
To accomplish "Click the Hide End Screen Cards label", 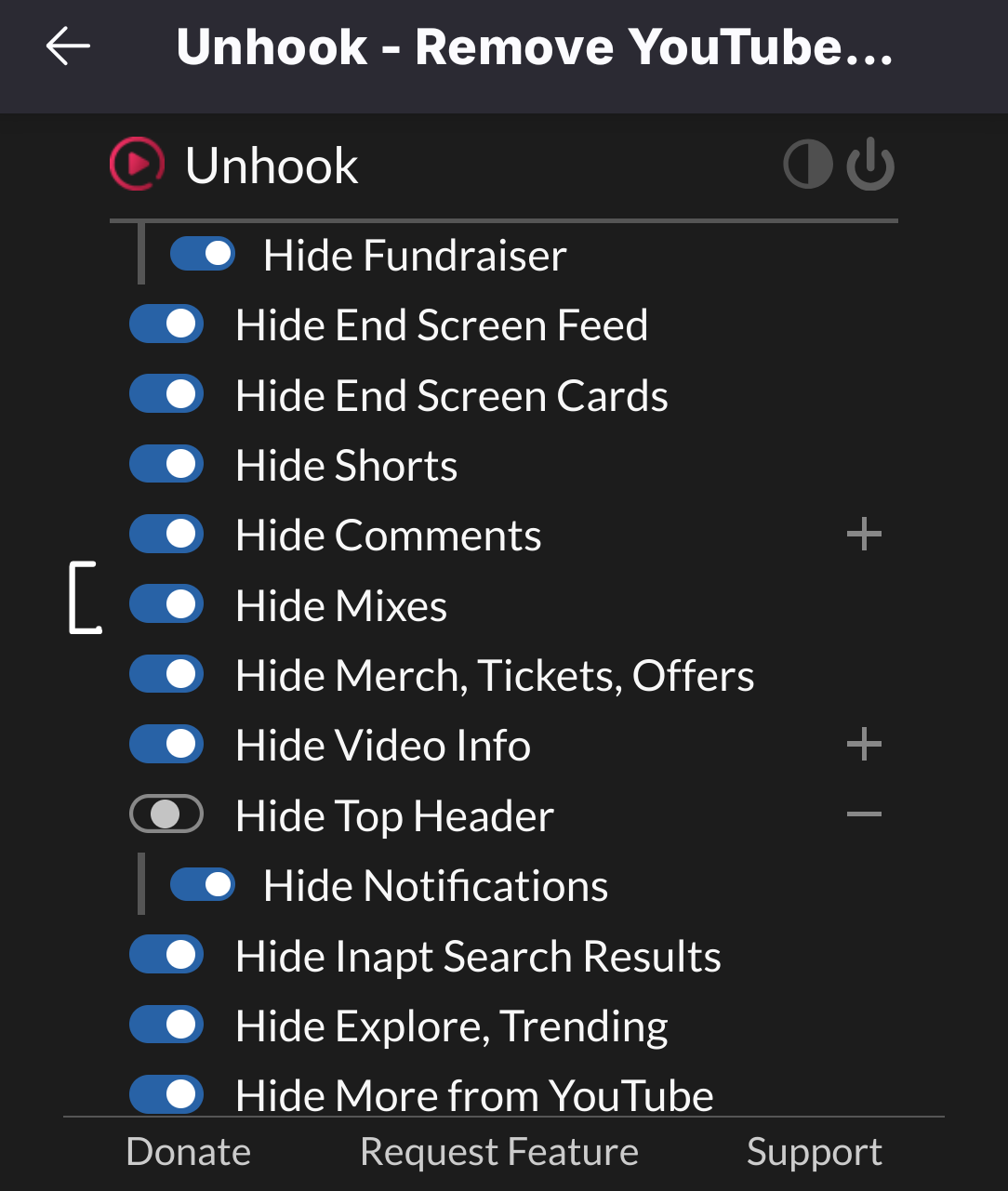I will (x=452, y=395).
